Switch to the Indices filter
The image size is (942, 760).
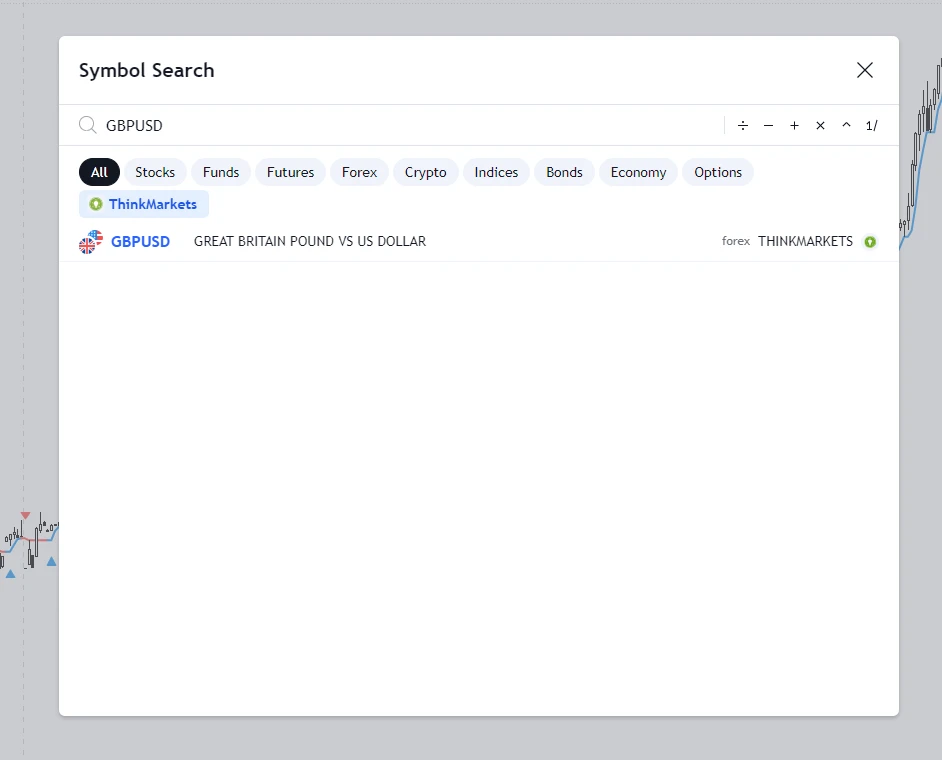(x=496, y=172)
